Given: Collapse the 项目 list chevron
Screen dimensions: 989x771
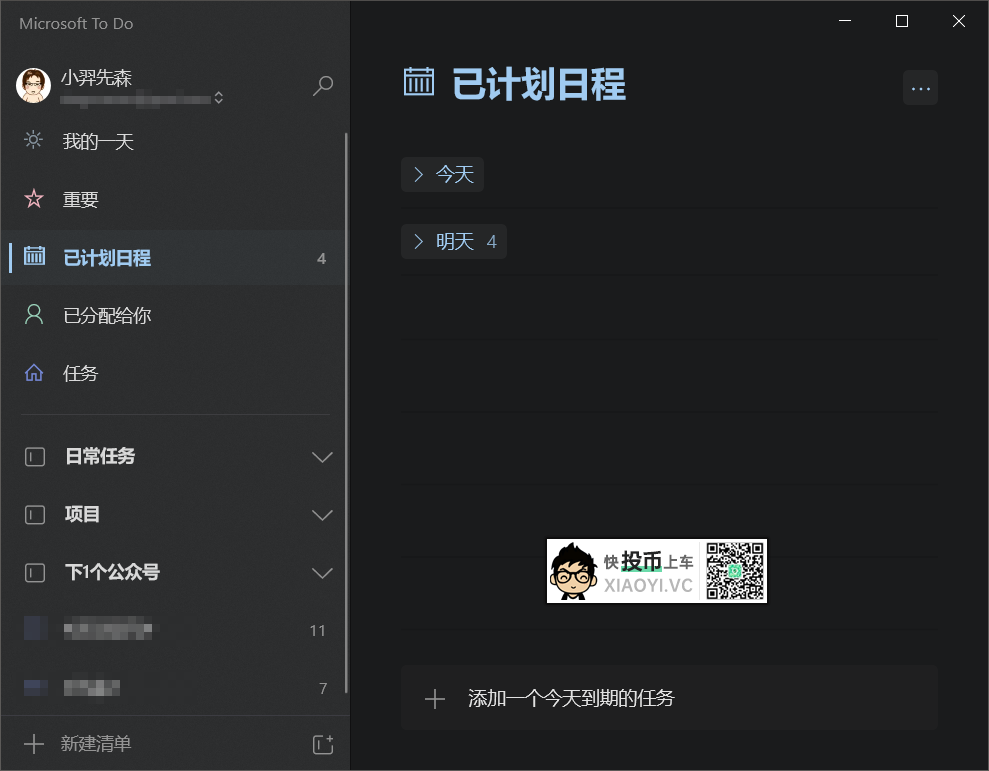Looking at the screenshot, I should pos(322,515).
